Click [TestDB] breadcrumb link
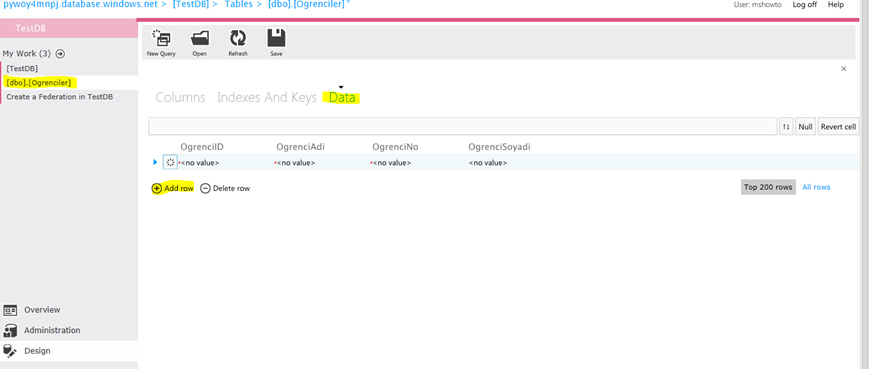869x369 pixels. coord(191,4)
